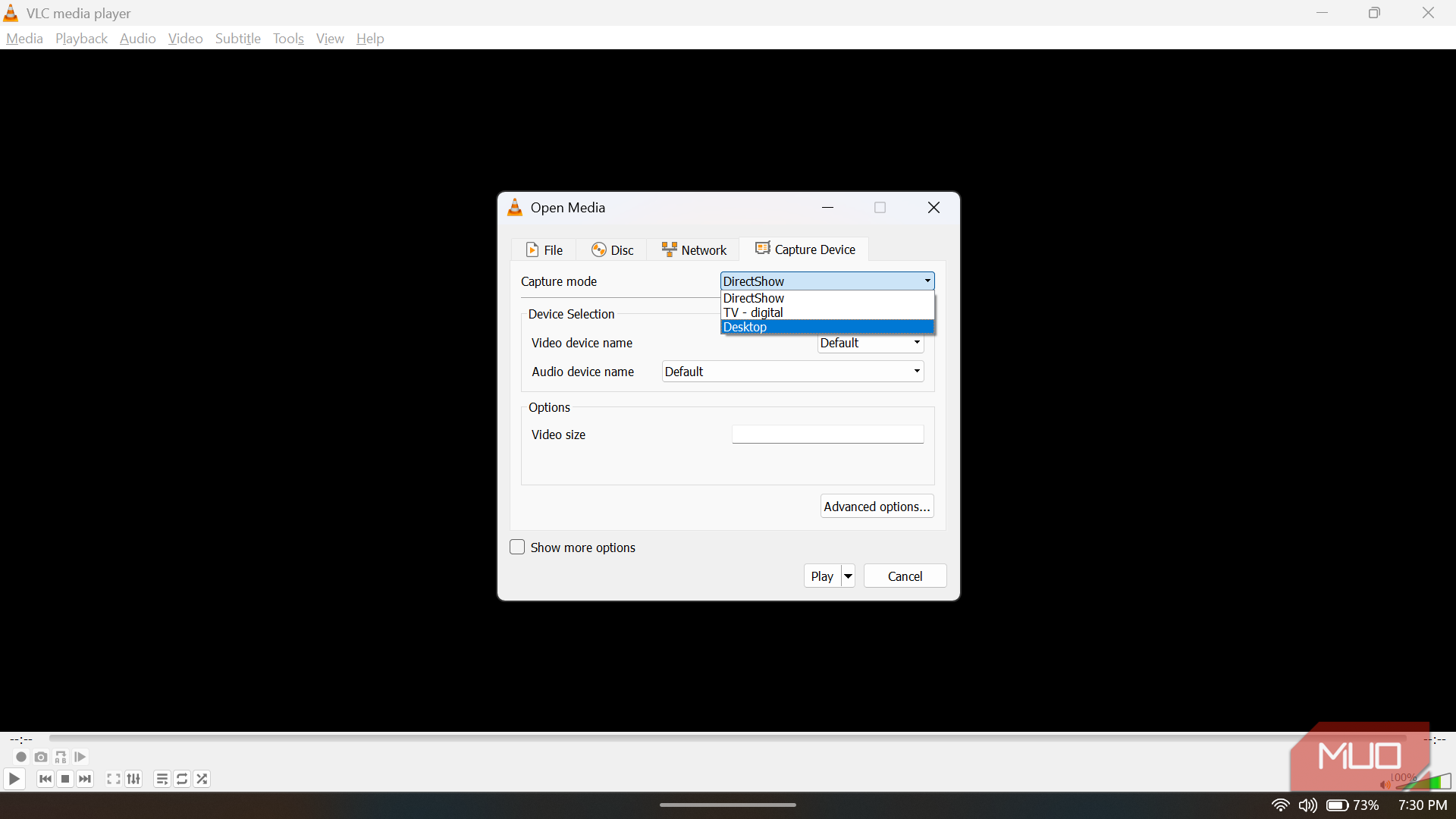This screenshot has width=1456, height=819.
Task: Toggle the loop/repeat mode icon
Action: (182, 779)
